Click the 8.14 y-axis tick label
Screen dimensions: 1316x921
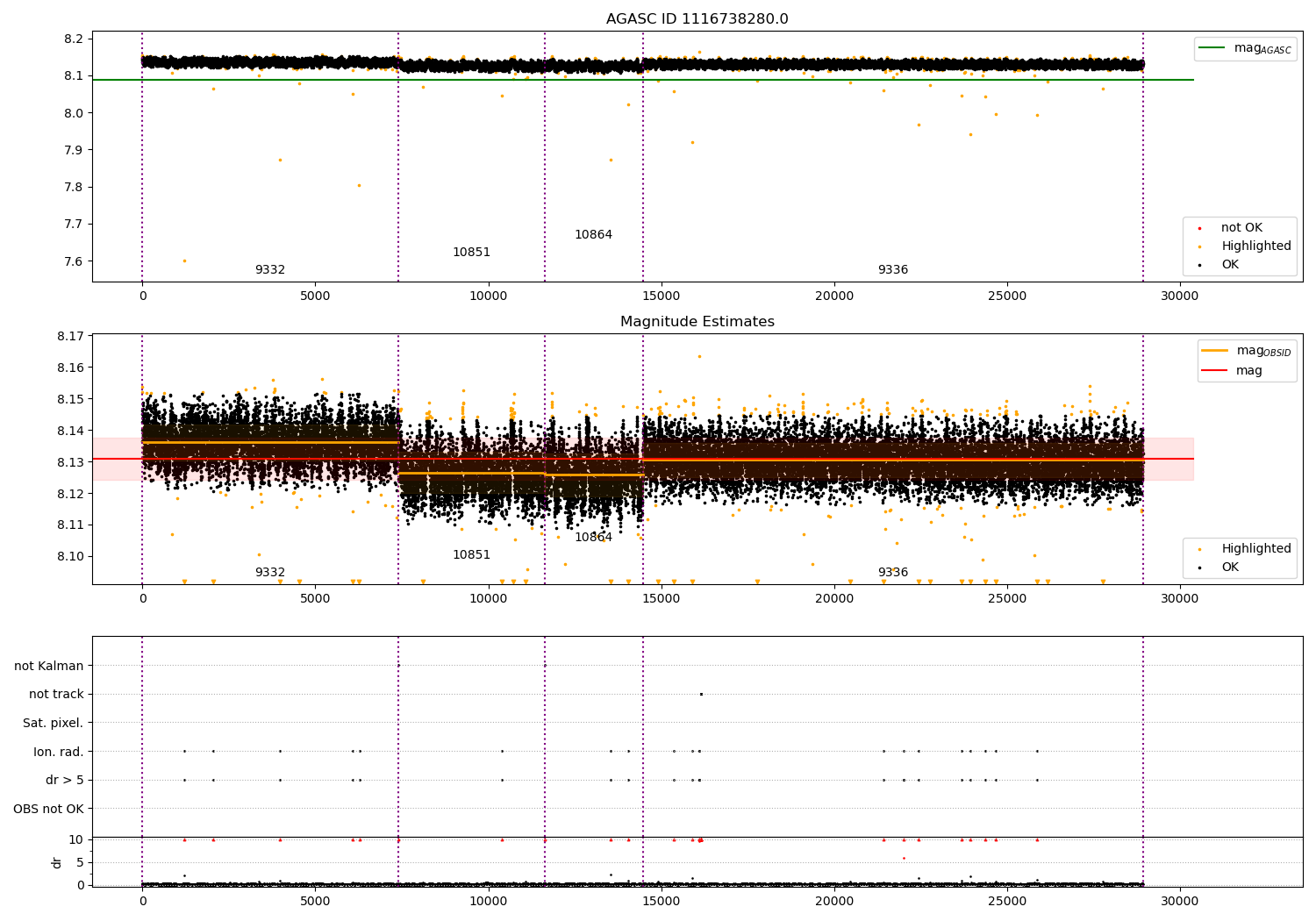tap(70, 431)
